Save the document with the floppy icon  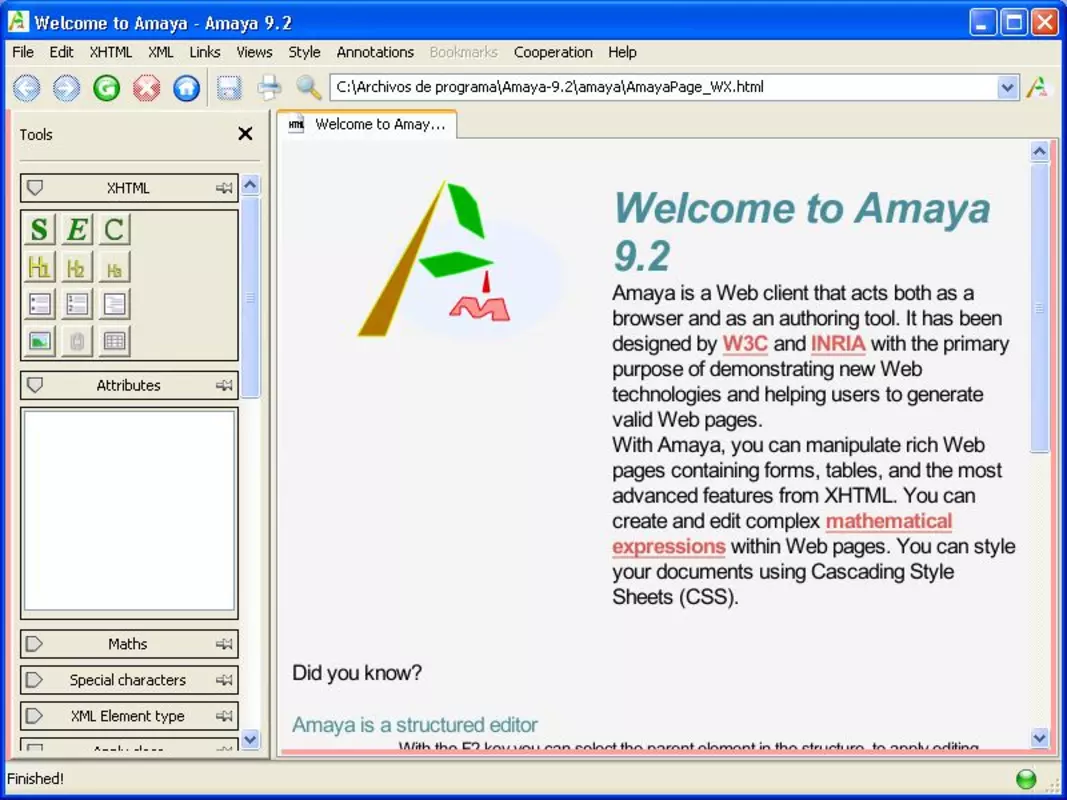229,88
